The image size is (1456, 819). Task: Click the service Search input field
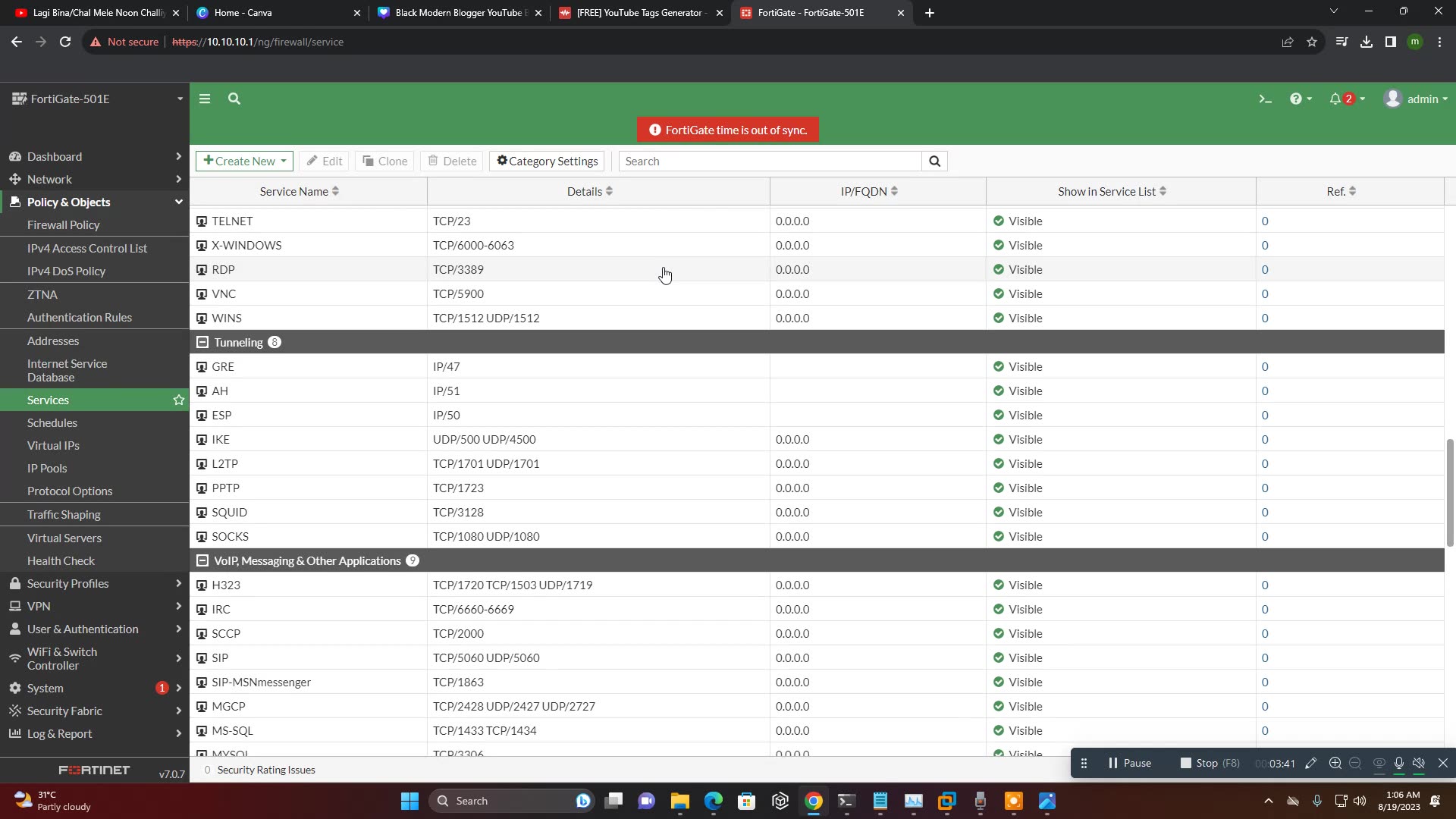770,161
